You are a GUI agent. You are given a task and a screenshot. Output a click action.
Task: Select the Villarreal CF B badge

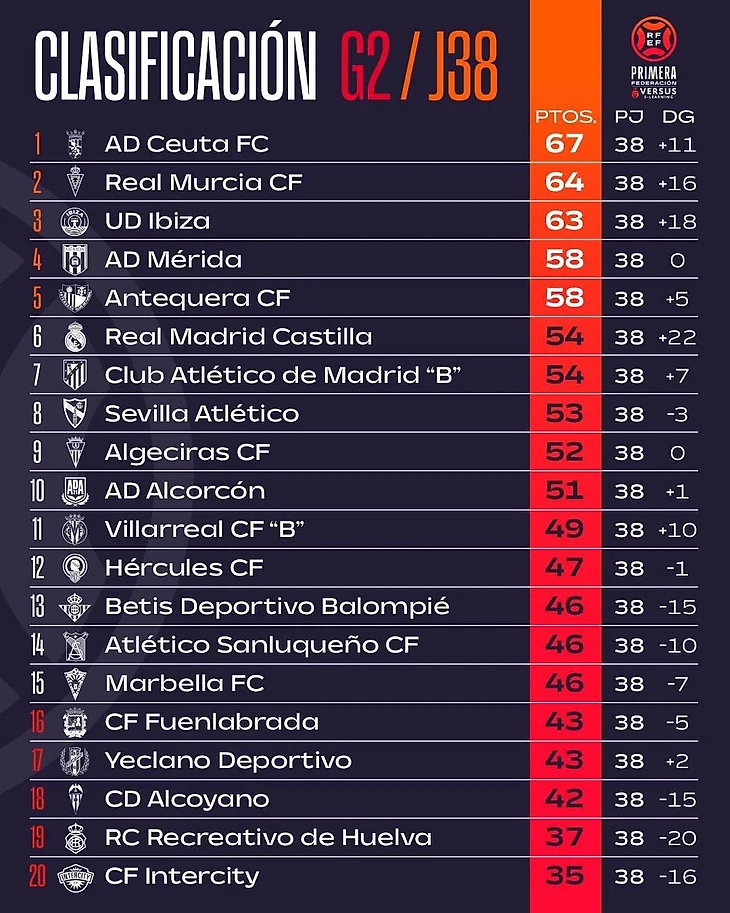(75, 529)
